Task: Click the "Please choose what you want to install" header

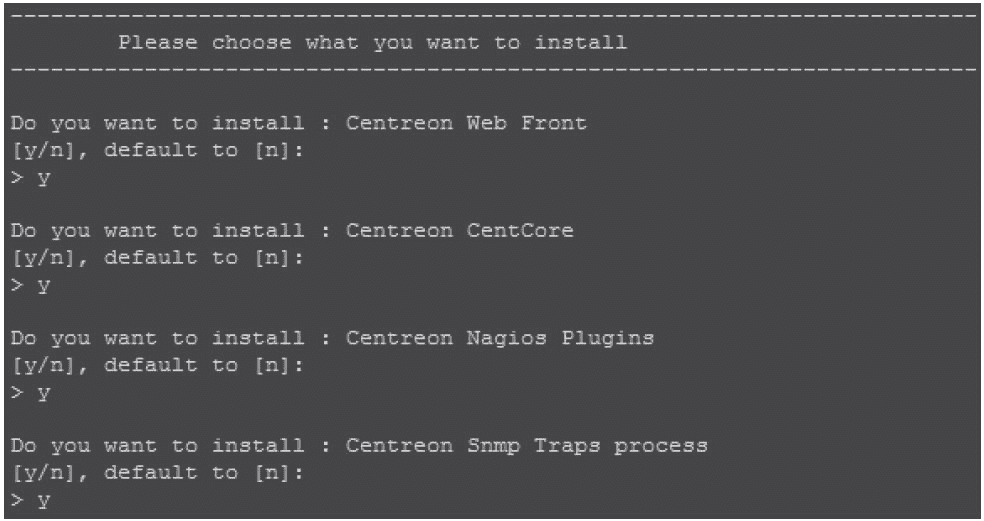Action: pyautogui.click(x=372, y=43)
